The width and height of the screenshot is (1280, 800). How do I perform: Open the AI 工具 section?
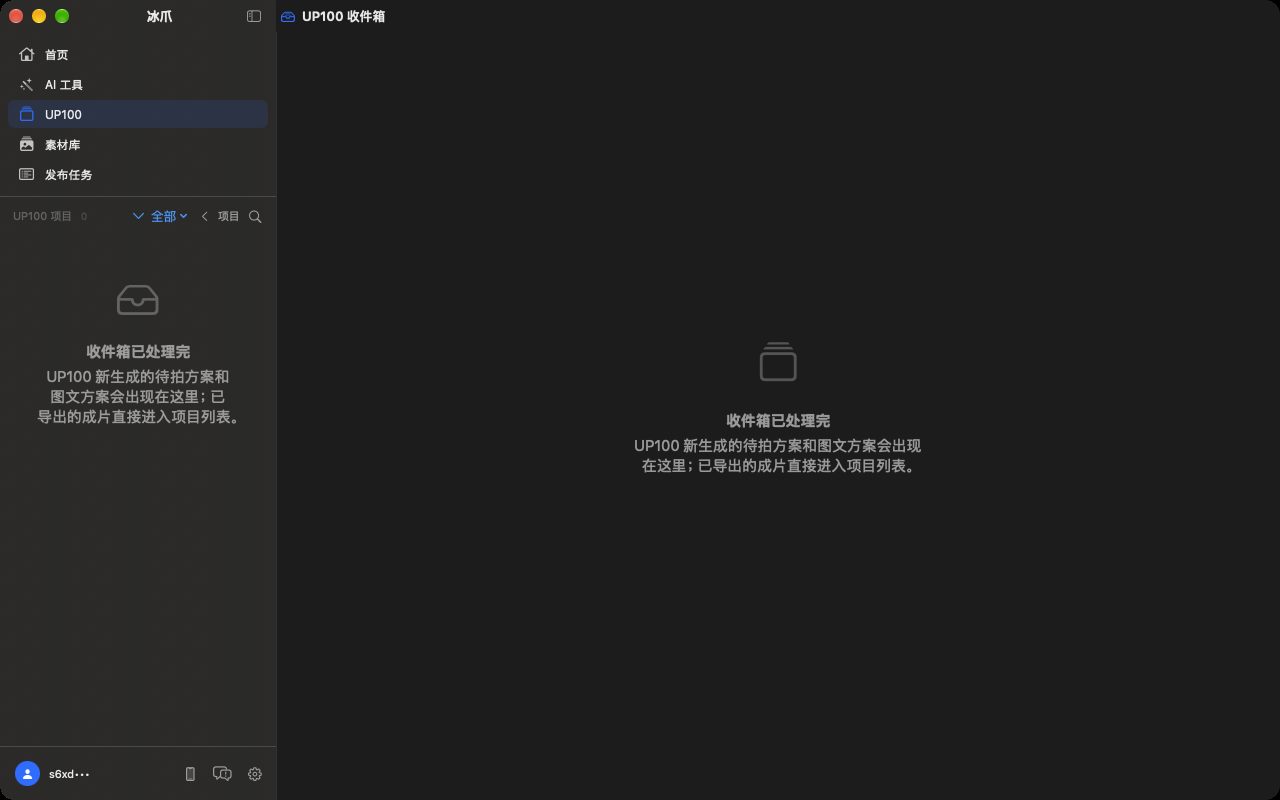pos(138,85)
